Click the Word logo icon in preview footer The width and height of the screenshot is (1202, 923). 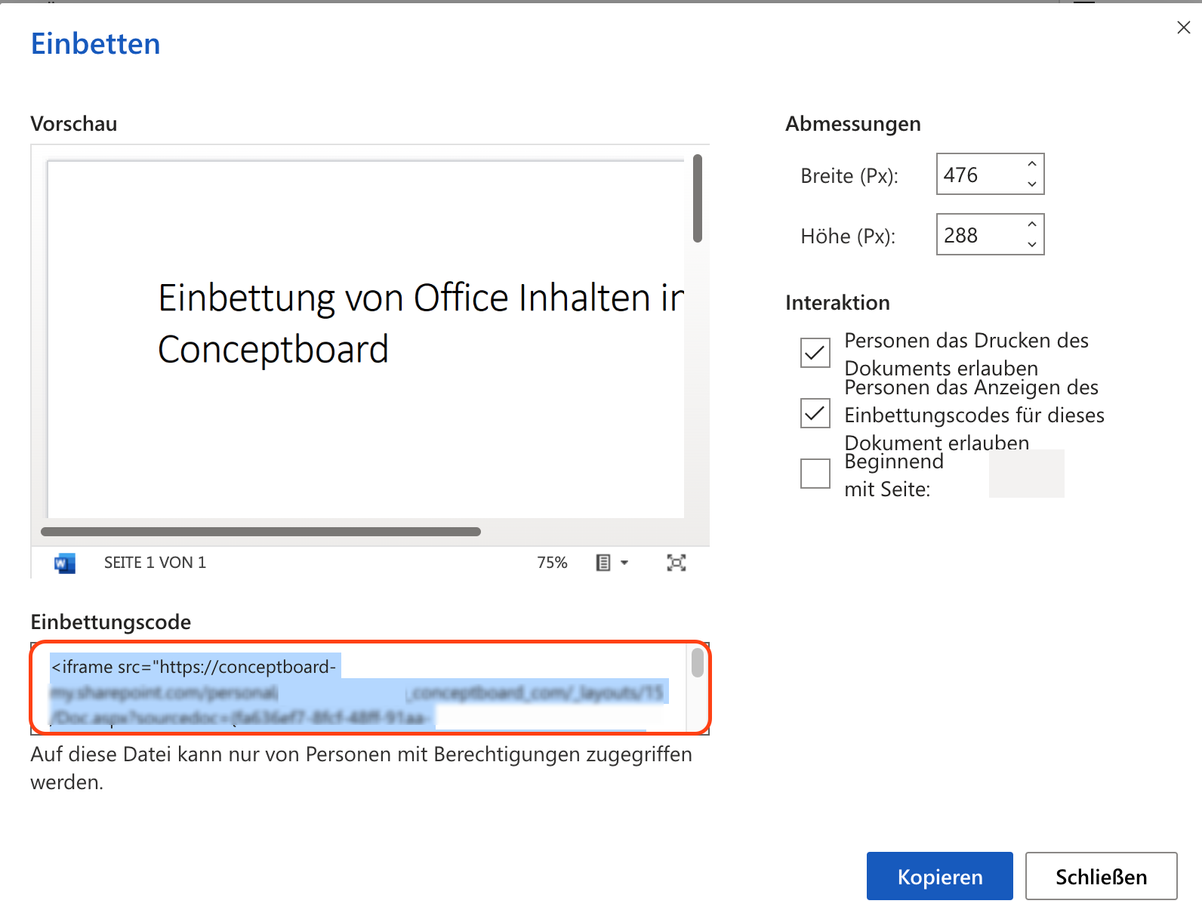65,563
